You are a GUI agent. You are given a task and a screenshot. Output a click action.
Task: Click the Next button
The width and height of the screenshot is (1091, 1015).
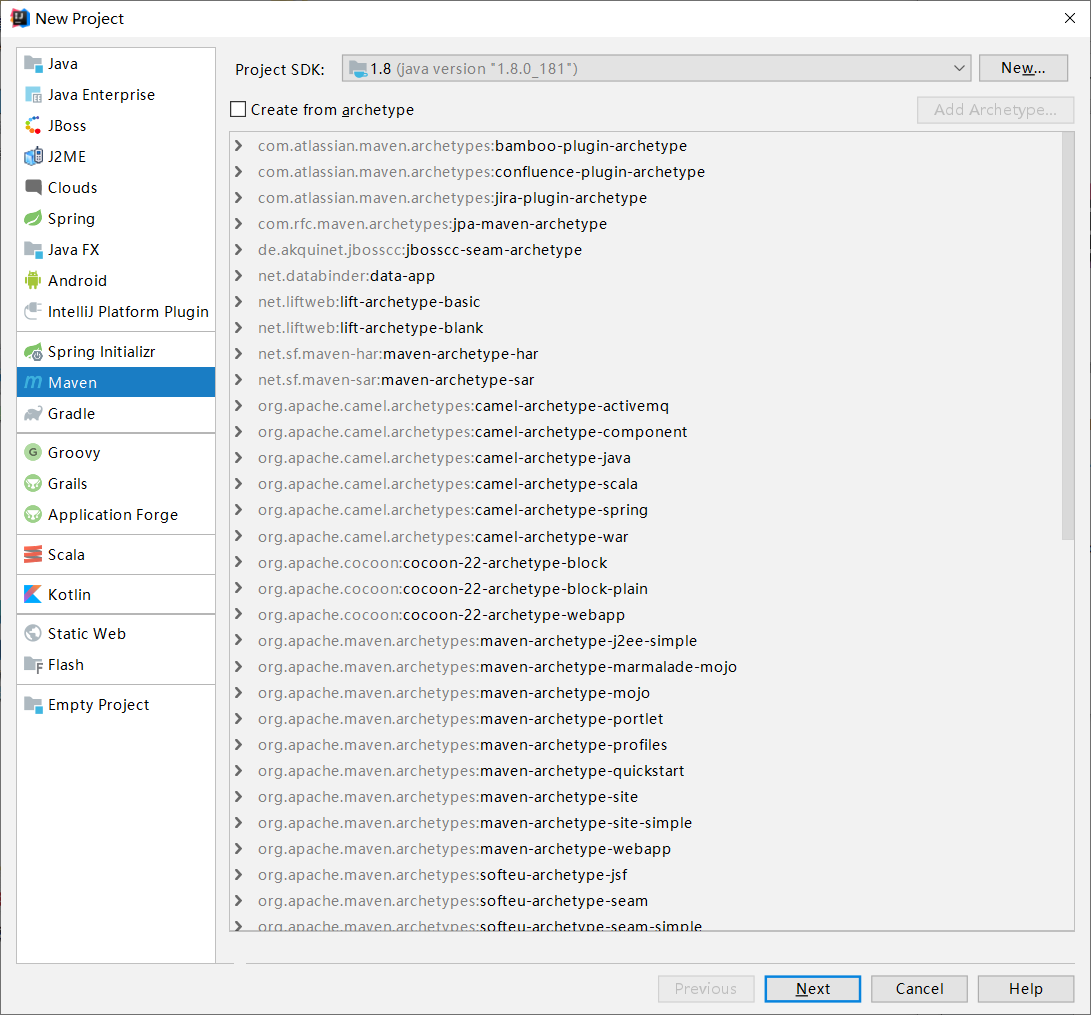tap(812, 989)
